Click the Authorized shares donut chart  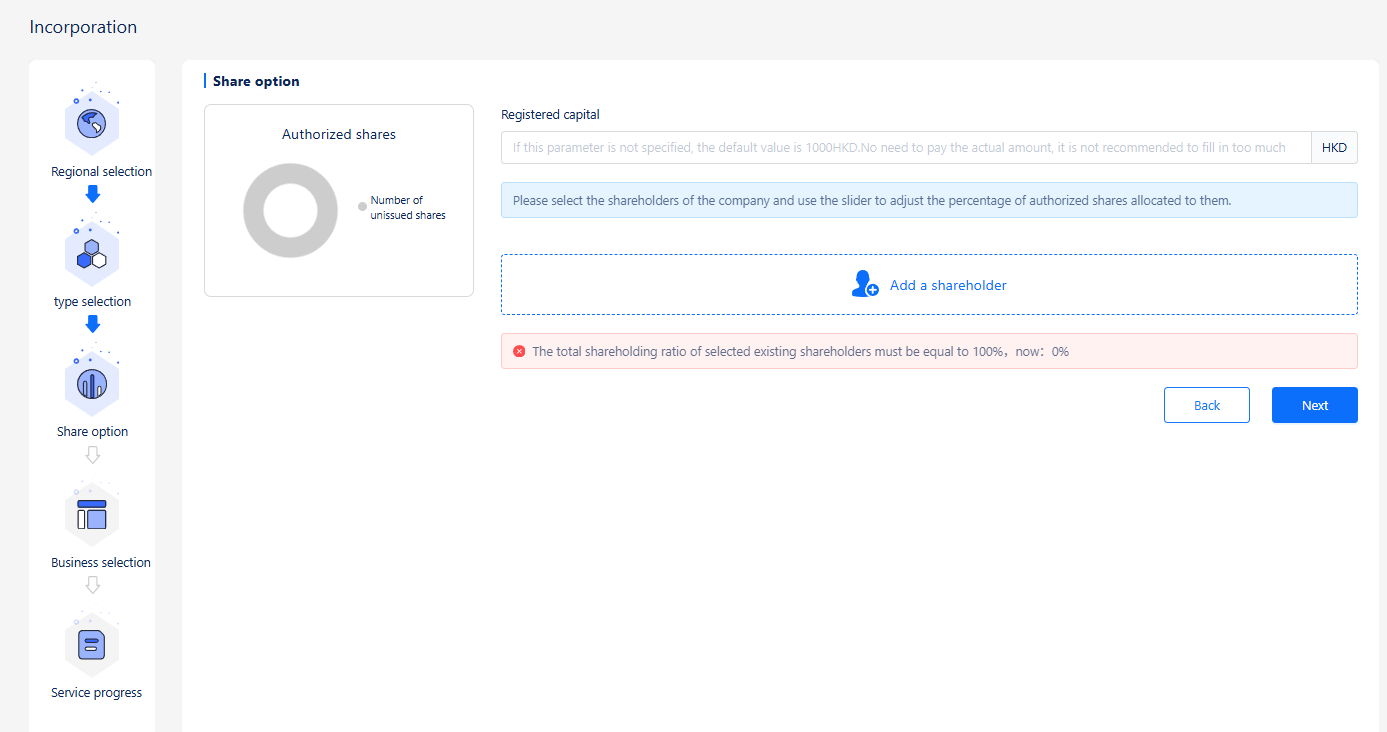coord(290,210)
